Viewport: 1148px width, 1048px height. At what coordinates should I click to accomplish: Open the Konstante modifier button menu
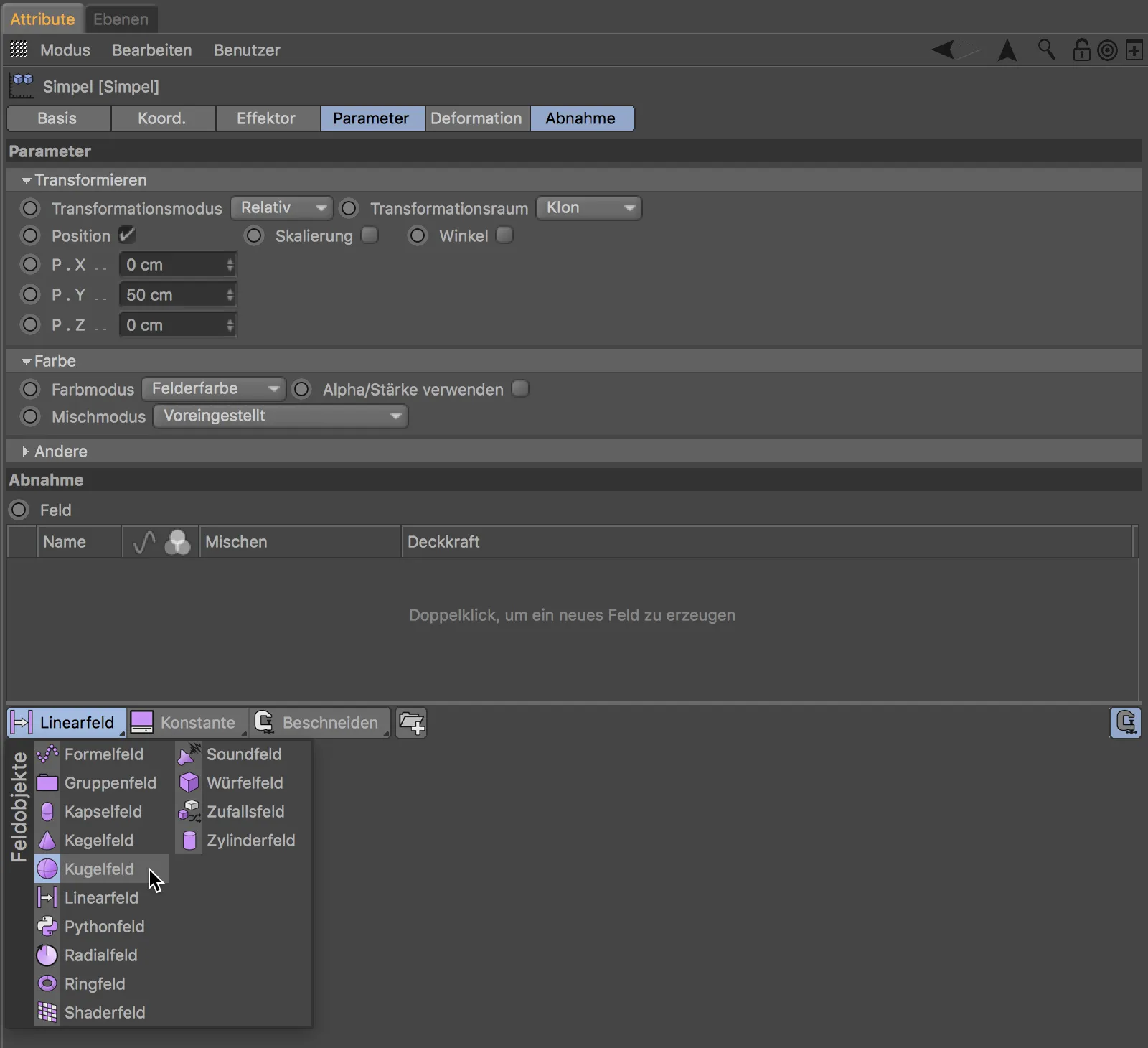point(188,722)
